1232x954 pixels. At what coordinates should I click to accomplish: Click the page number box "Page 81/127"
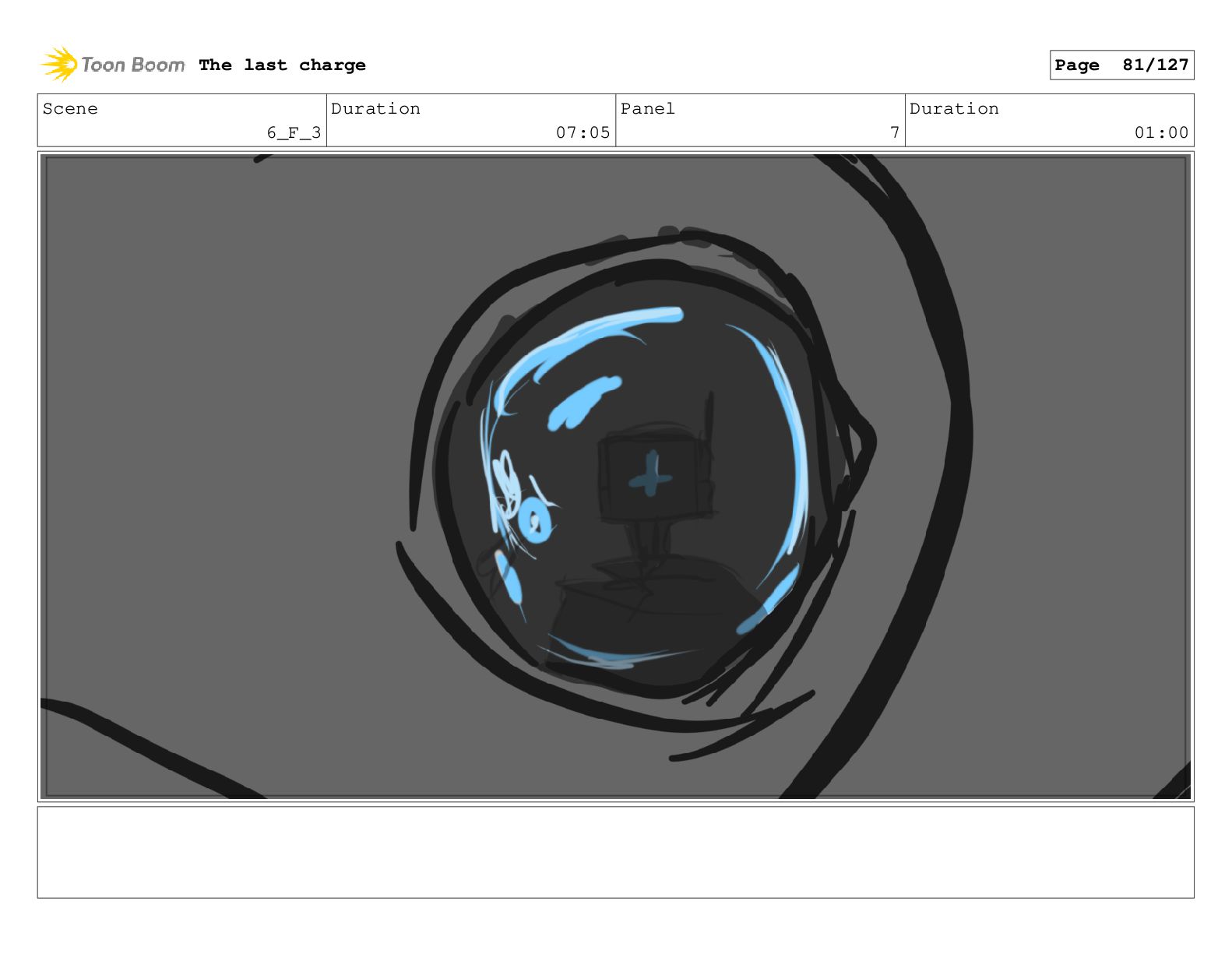1121,65
